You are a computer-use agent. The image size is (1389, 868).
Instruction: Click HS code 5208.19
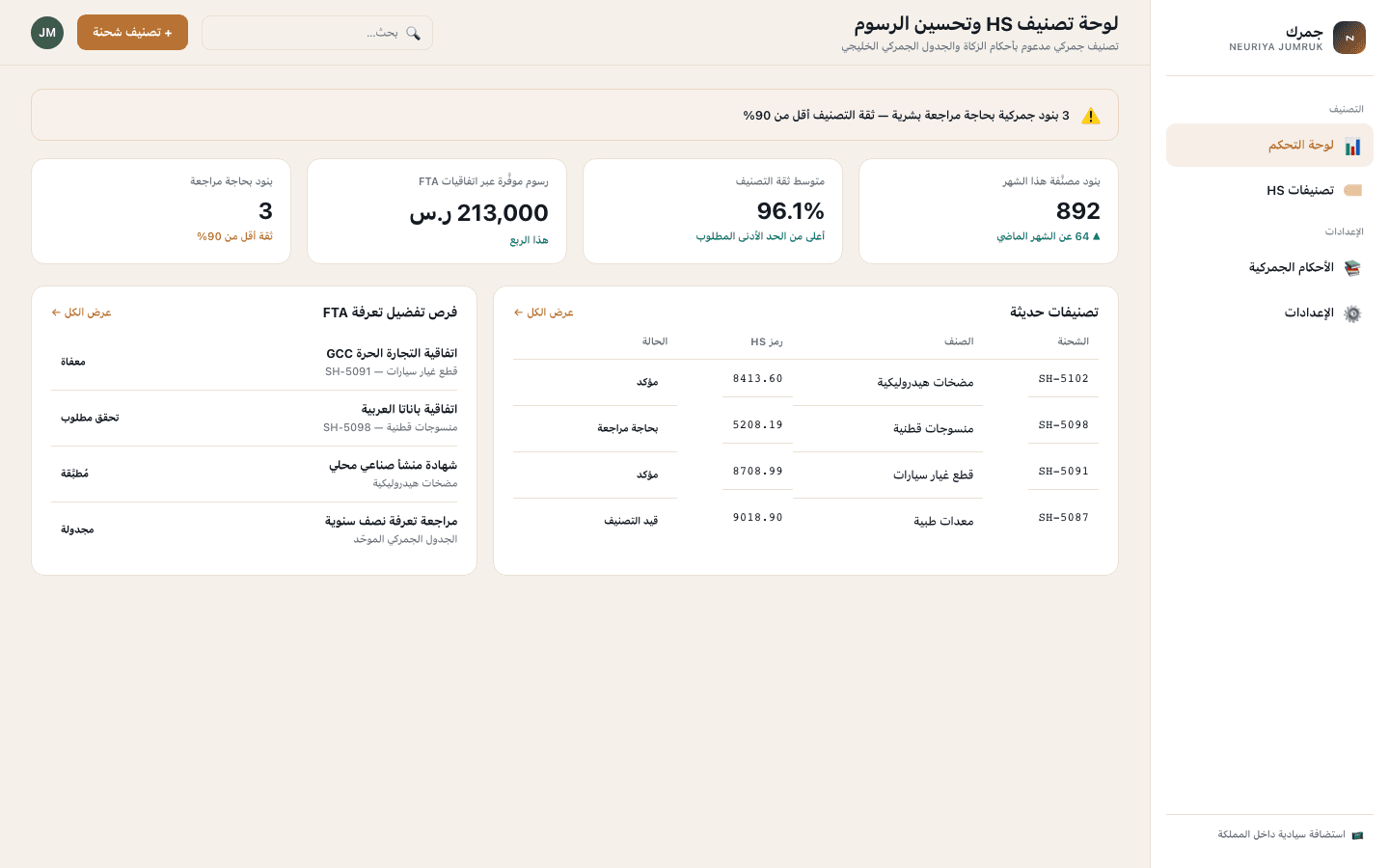[x=757, y=425]
